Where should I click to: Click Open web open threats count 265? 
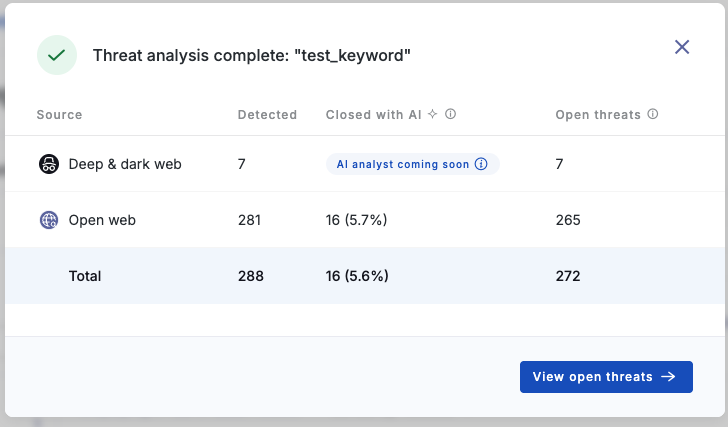567,220
